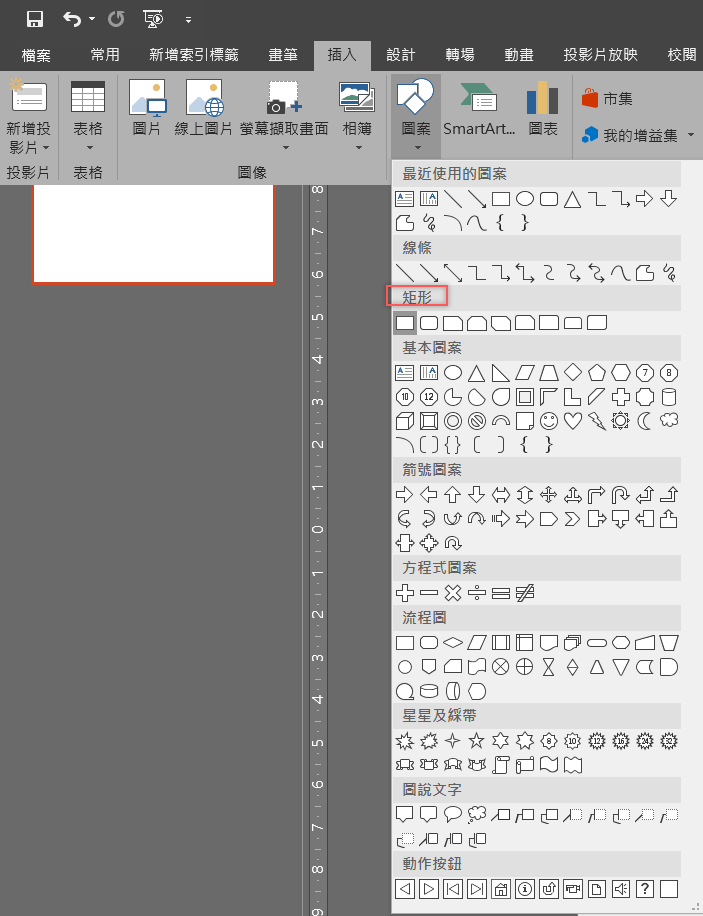Select the Smiley Face shape

549,421
